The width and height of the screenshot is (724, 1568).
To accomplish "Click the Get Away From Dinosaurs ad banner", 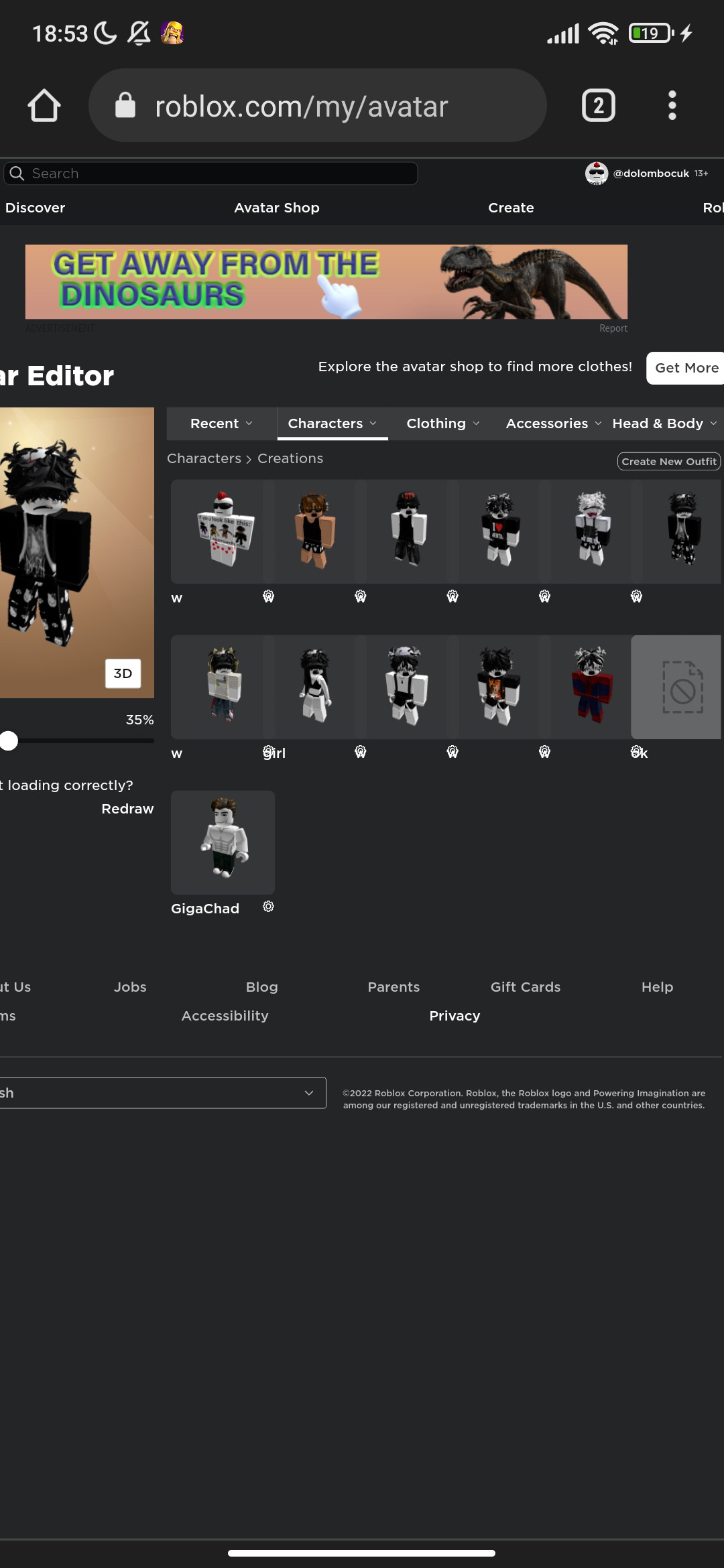I will (x=326, y=281).
